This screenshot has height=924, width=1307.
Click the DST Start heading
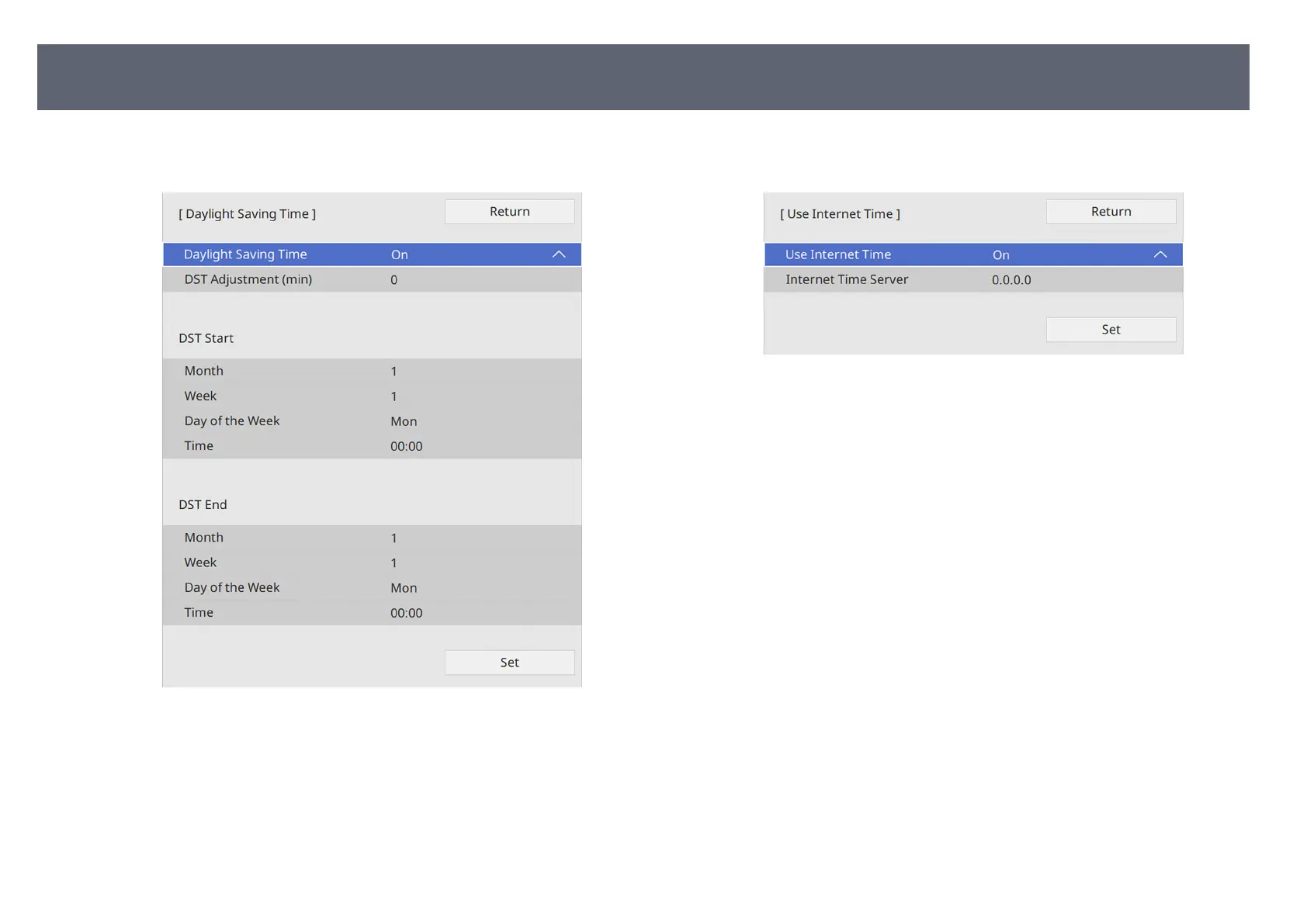point(206,338)
